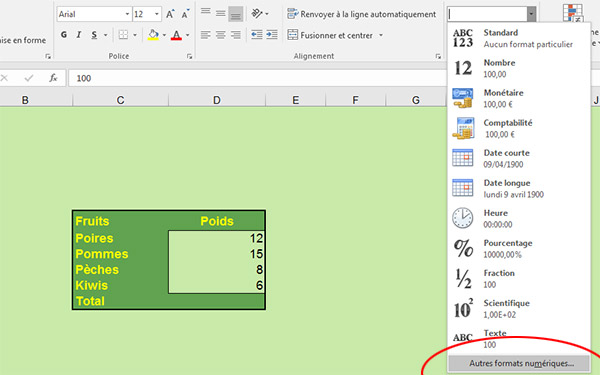The width and height of the screenshot is (600, 375).
Task: Select Comptabilité format
Action: [x=518, y=129]
